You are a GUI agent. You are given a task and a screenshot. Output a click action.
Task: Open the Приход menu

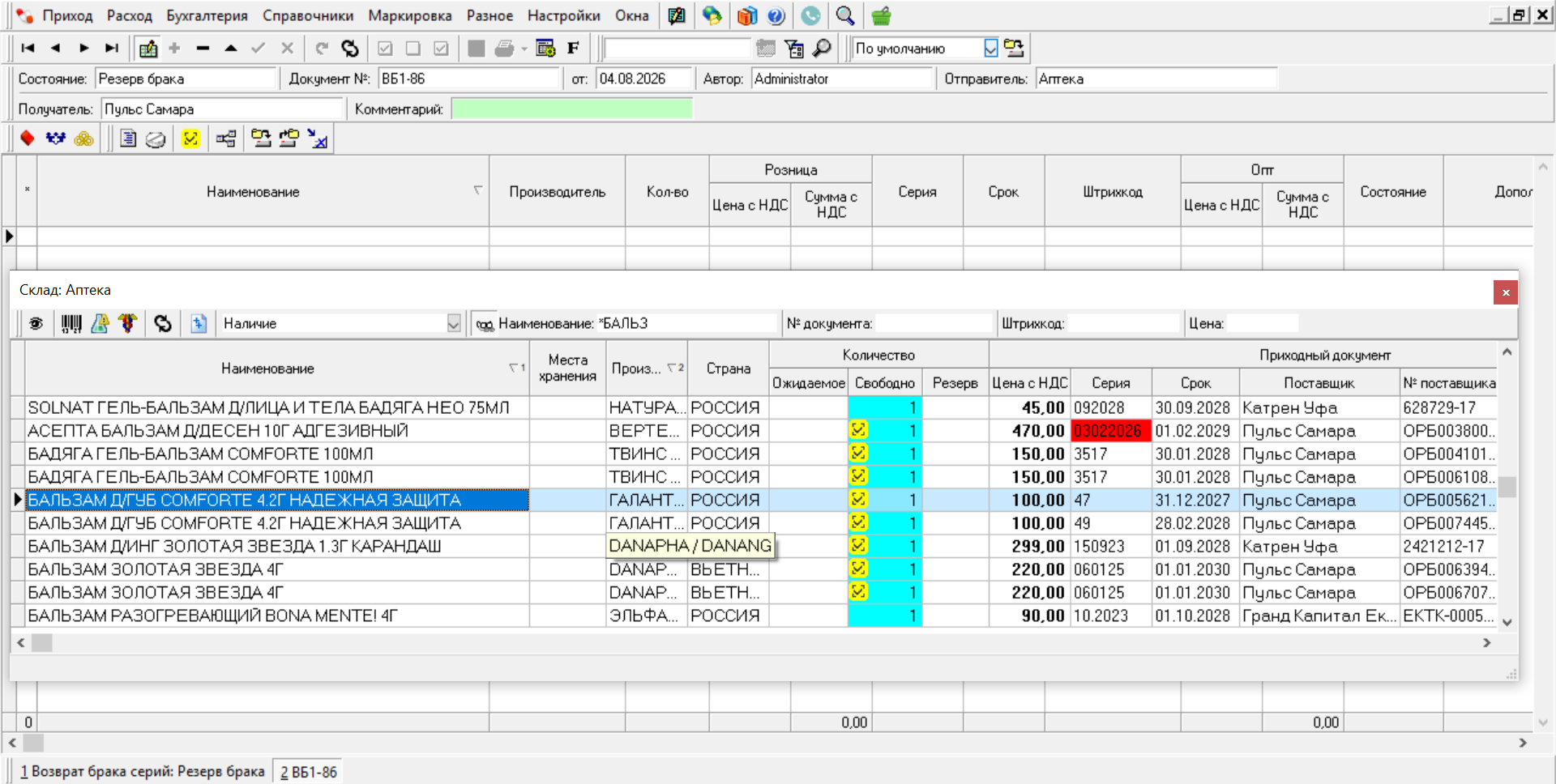coord(67,15)
